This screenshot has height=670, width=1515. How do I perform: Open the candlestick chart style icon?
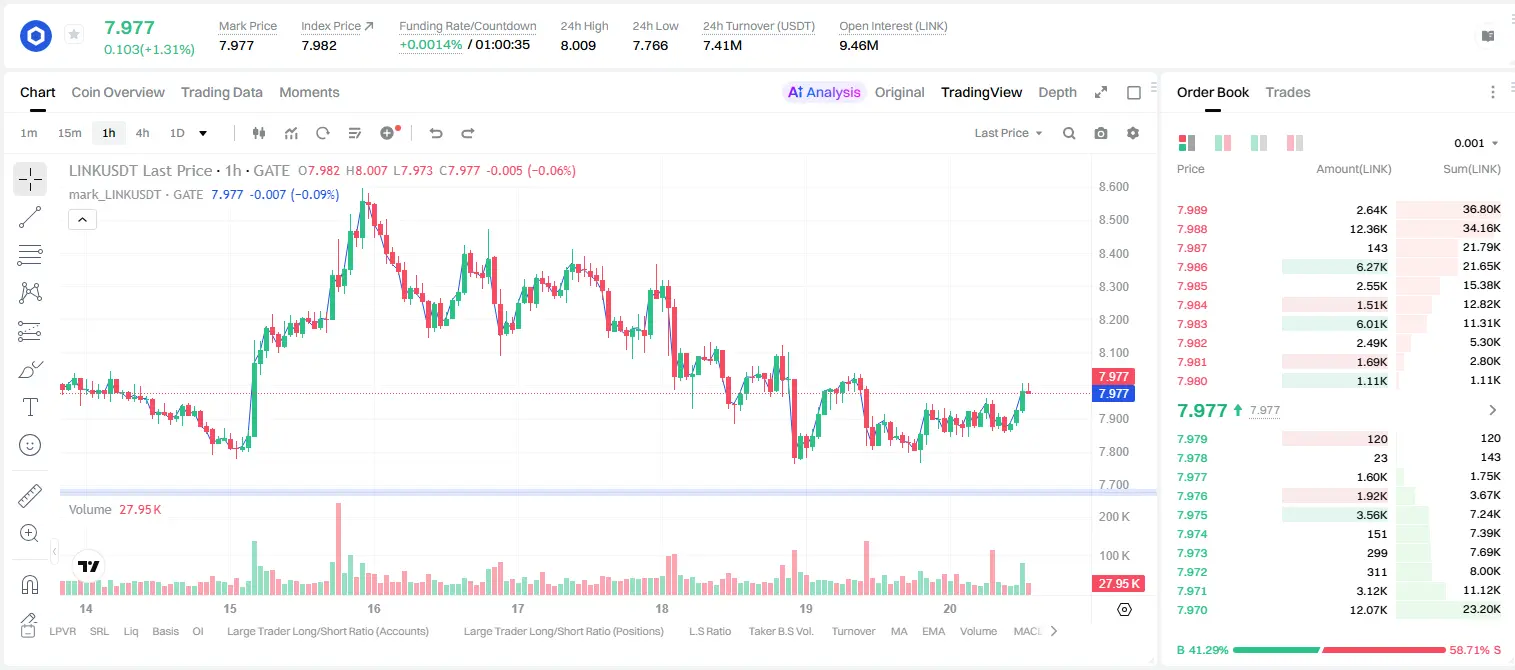260,133
